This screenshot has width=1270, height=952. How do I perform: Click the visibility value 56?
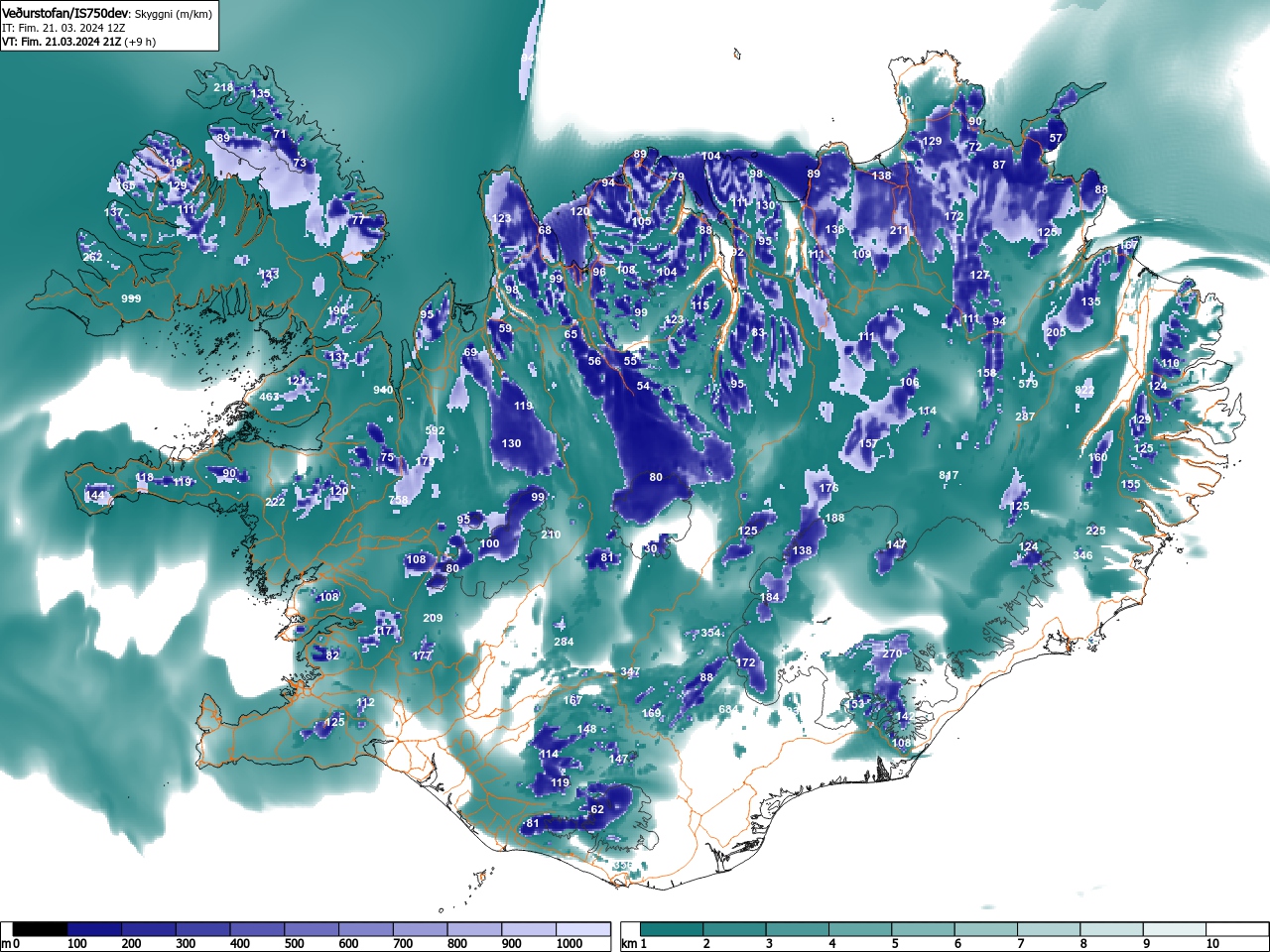[594, 361]
